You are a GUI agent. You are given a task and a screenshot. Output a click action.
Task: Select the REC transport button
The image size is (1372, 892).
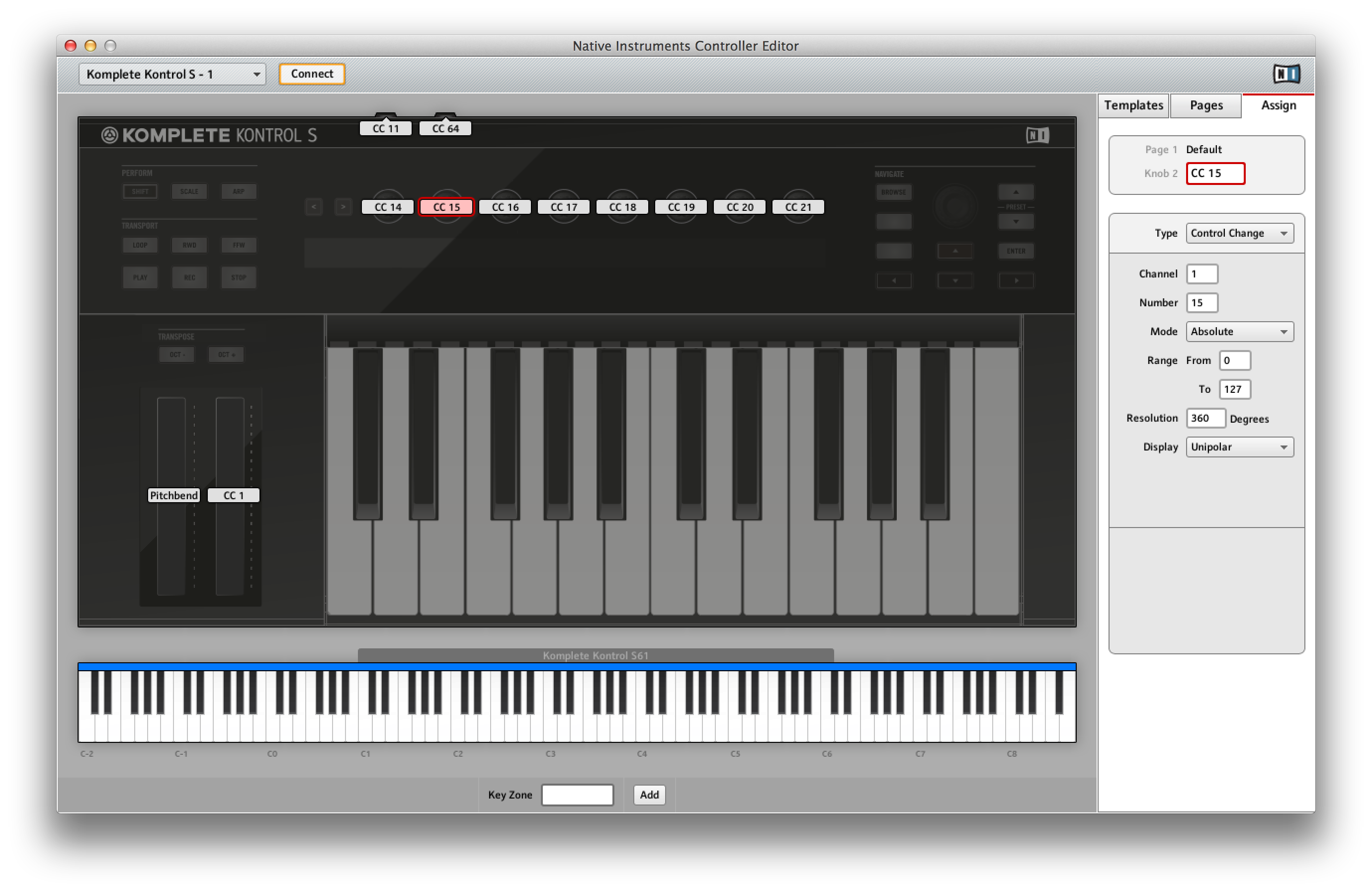point(189,277)
